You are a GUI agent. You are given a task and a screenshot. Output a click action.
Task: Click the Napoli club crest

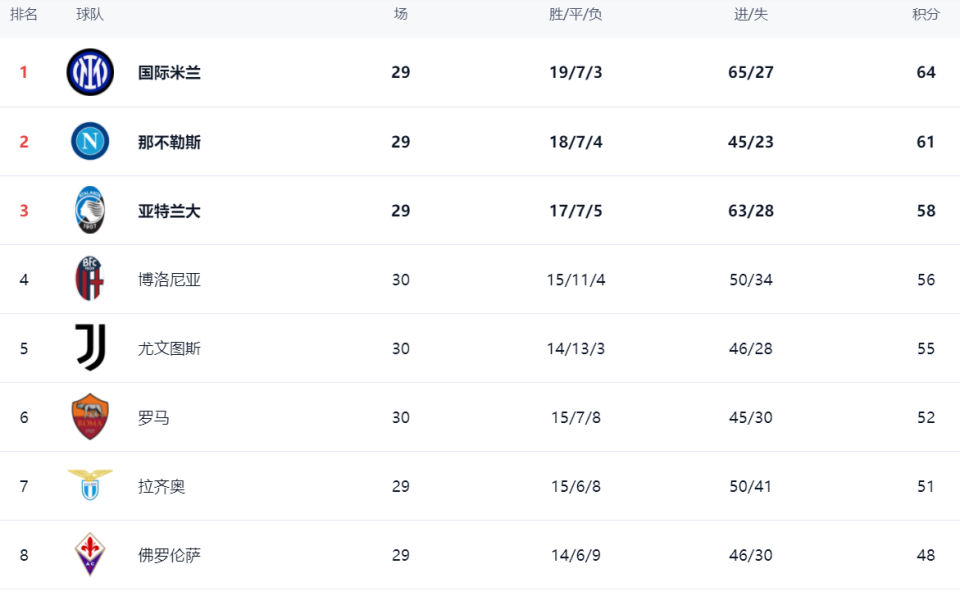[x=90, y=141]
